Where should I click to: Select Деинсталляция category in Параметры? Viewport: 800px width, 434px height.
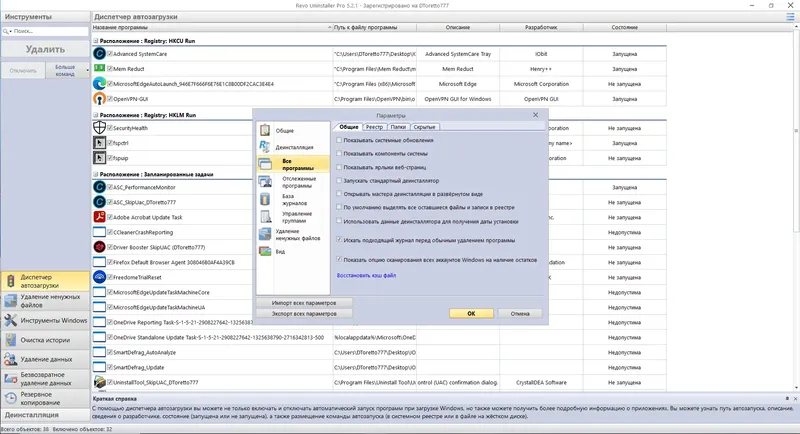(293, 147)
